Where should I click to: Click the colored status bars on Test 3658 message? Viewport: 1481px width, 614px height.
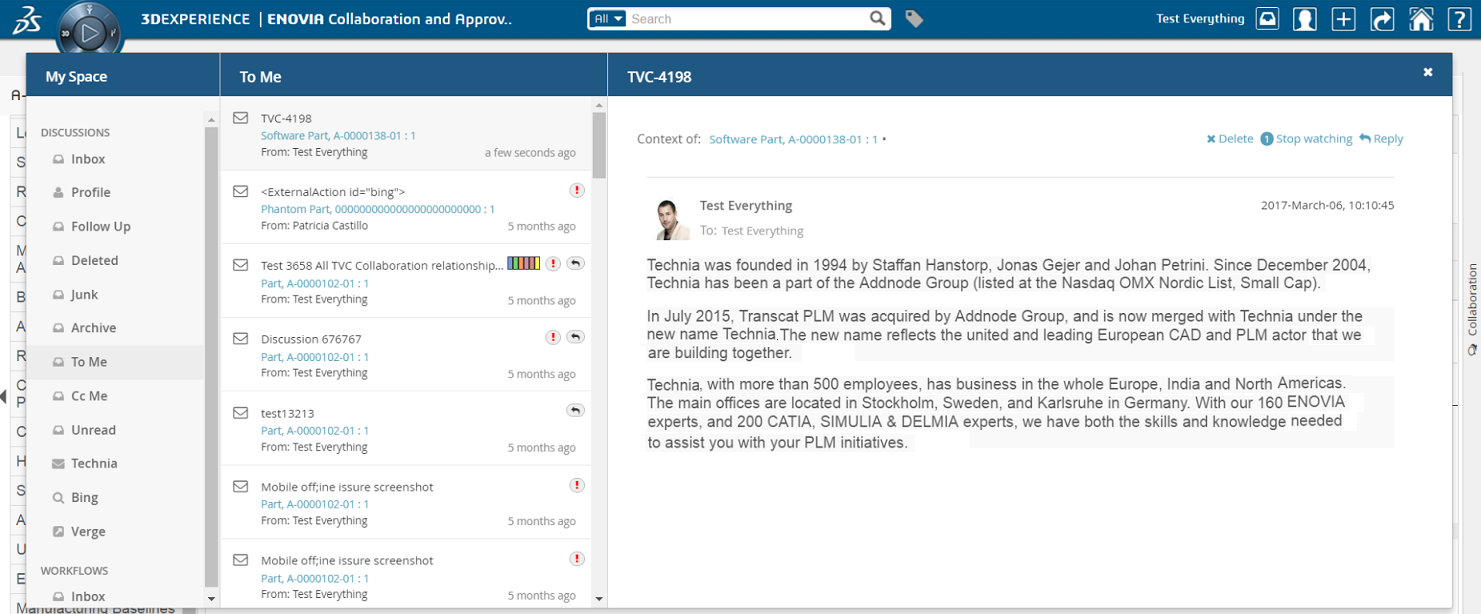(x=525, y=263)
